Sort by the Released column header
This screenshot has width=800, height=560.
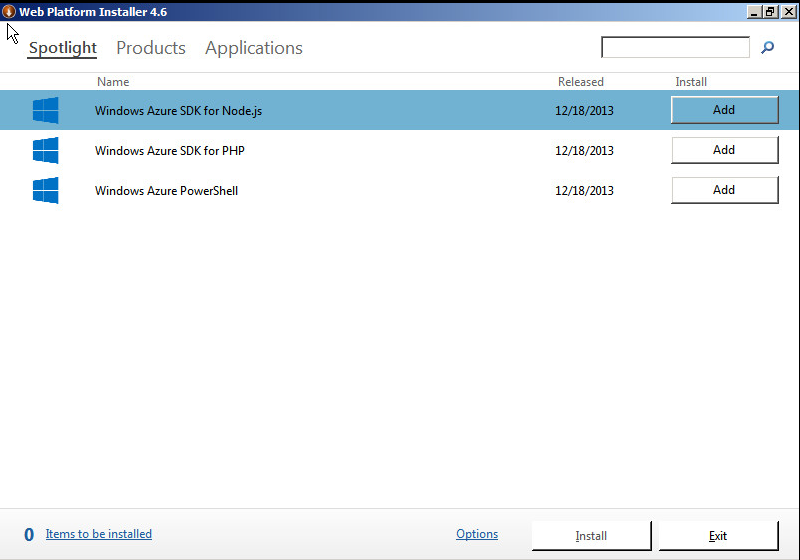pyautogui.click(x=581, y=82)
